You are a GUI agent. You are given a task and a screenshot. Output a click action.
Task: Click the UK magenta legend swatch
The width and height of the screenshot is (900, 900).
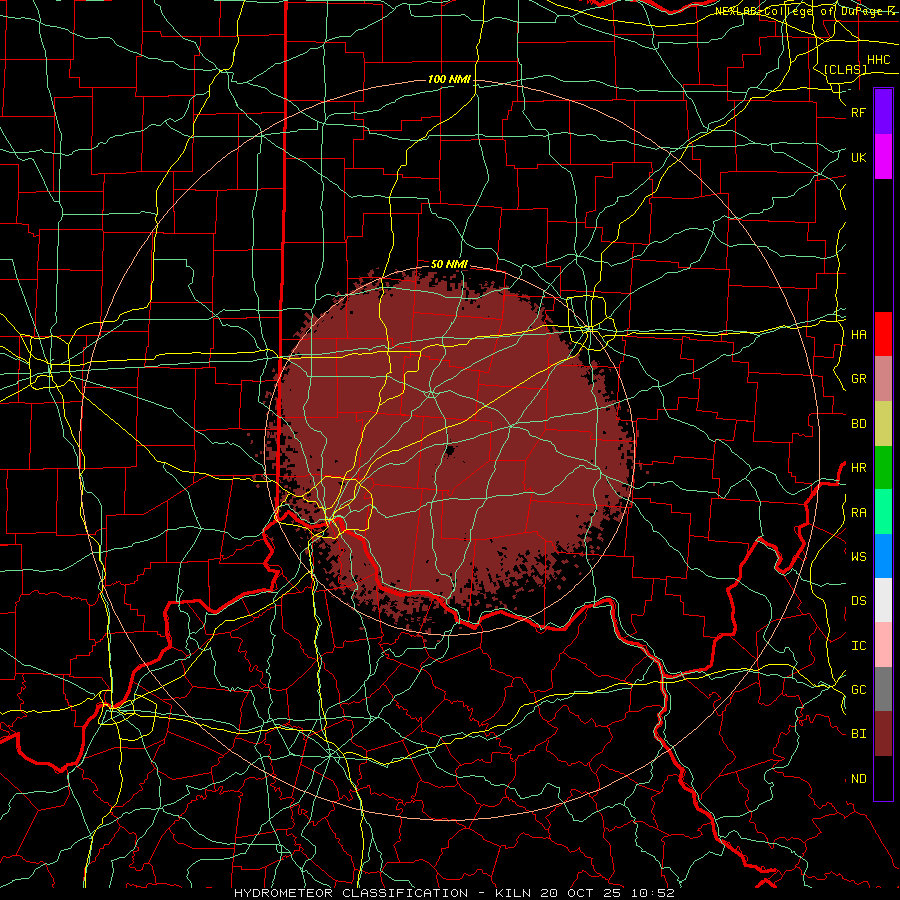point(883,157)
